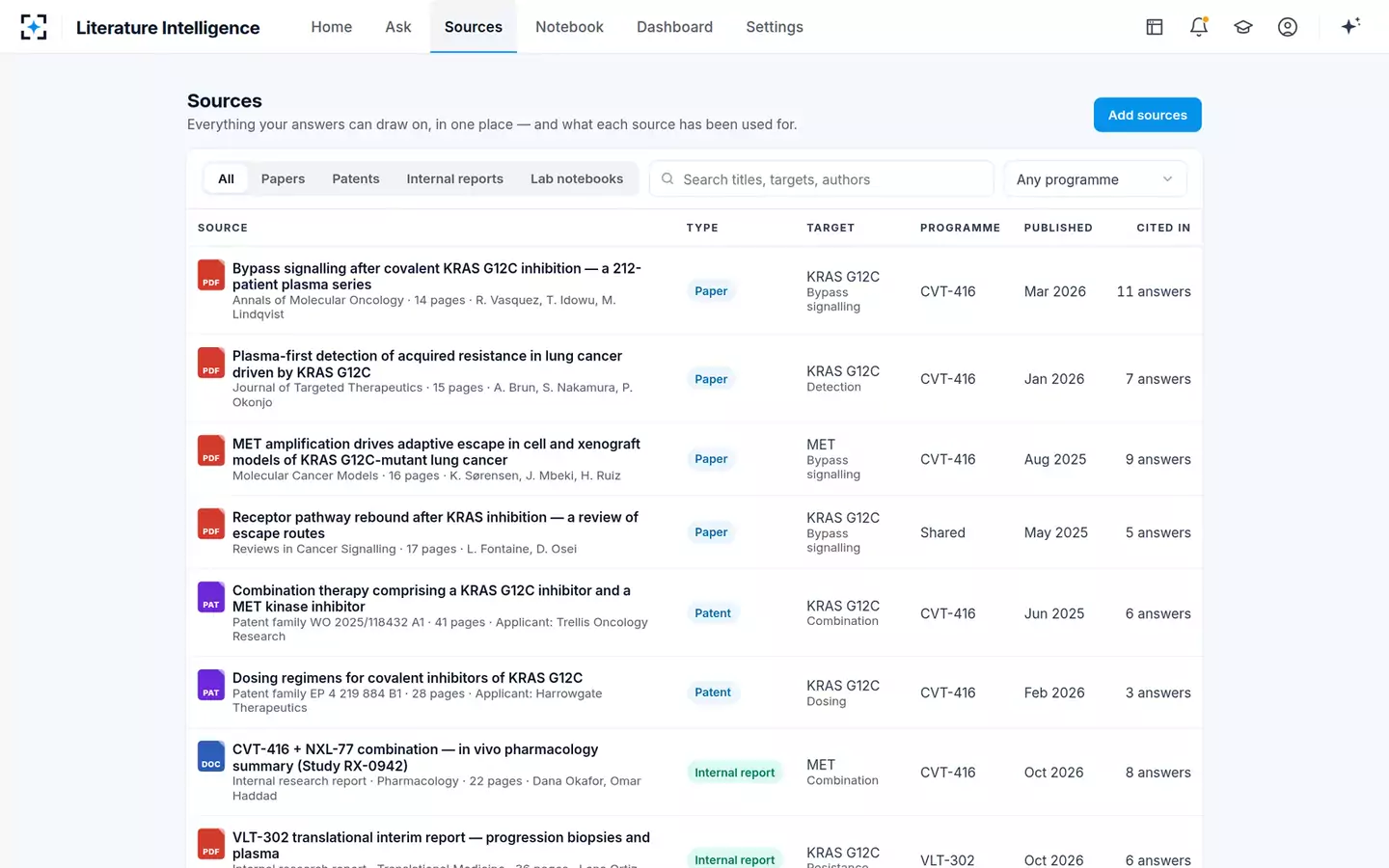
Task: Click PDF icon for Bypass signalling paper
Action: pyautogui.click(x=211, y=275)
